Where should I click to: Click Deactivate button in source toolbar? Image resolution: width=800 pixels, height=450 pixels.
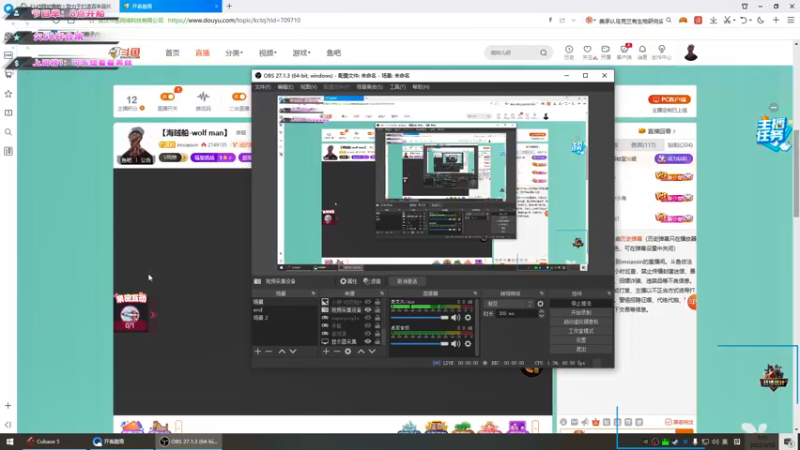coord(407,281)
